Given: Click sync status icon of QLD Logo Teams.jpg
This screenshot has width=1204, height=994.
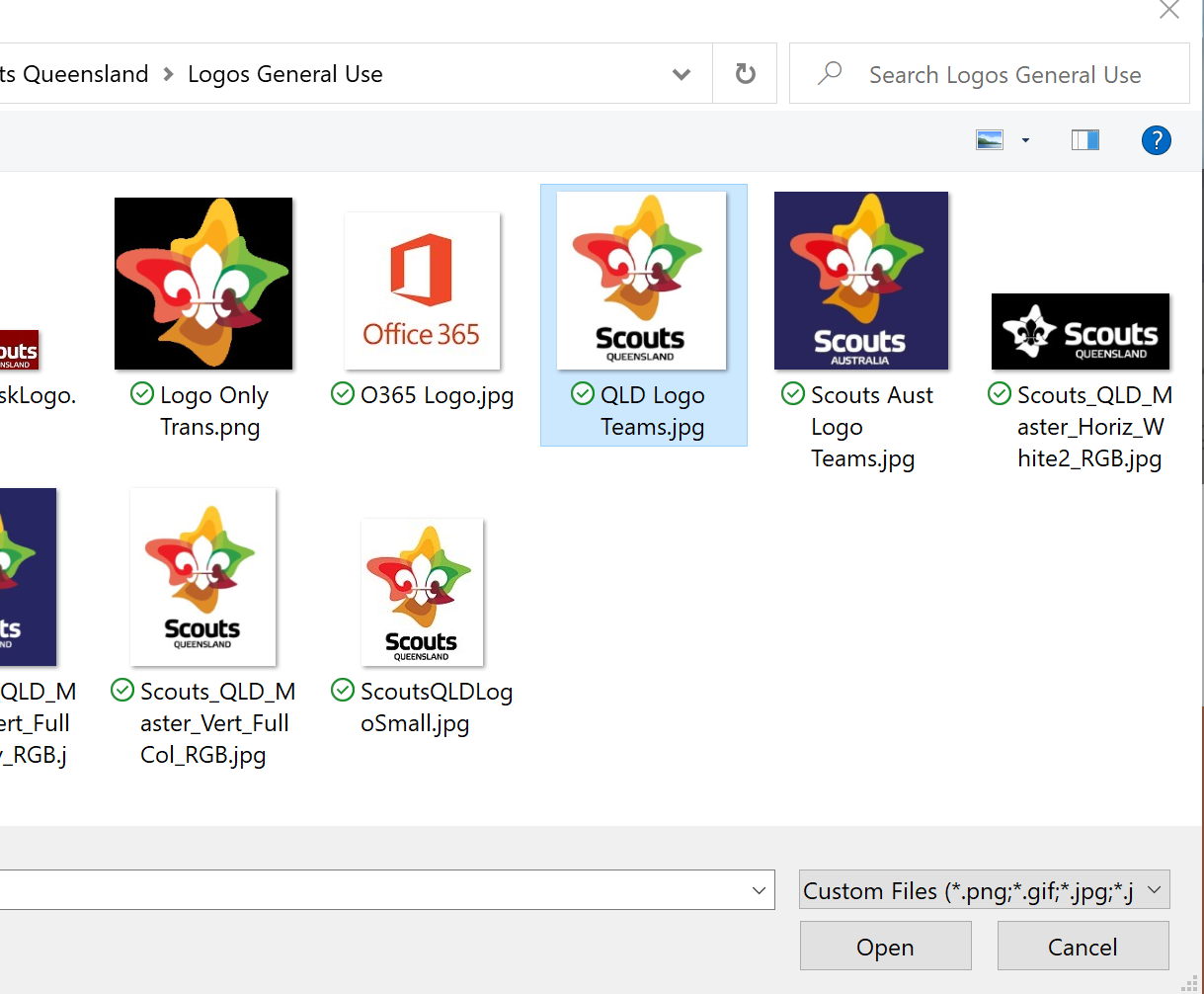Looking at the screenshot, I should [x=583, y=394].
